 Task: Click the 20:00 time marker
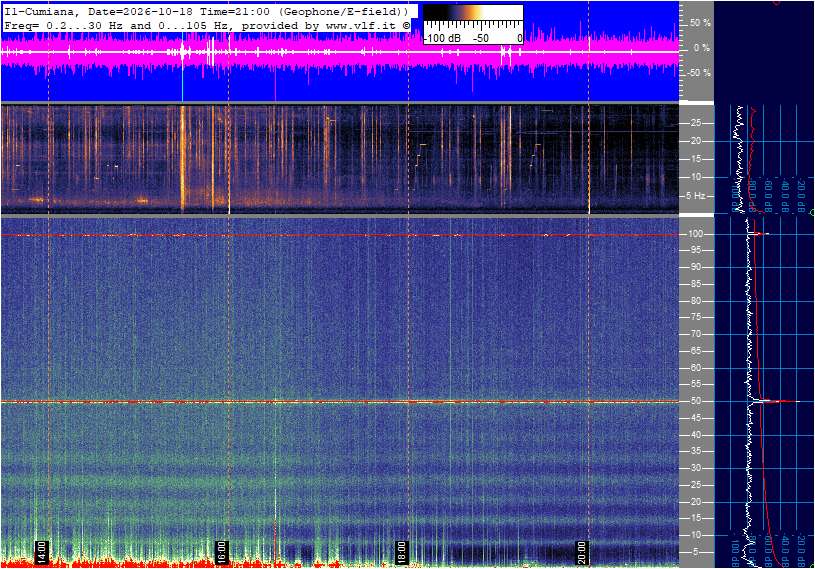581,552
